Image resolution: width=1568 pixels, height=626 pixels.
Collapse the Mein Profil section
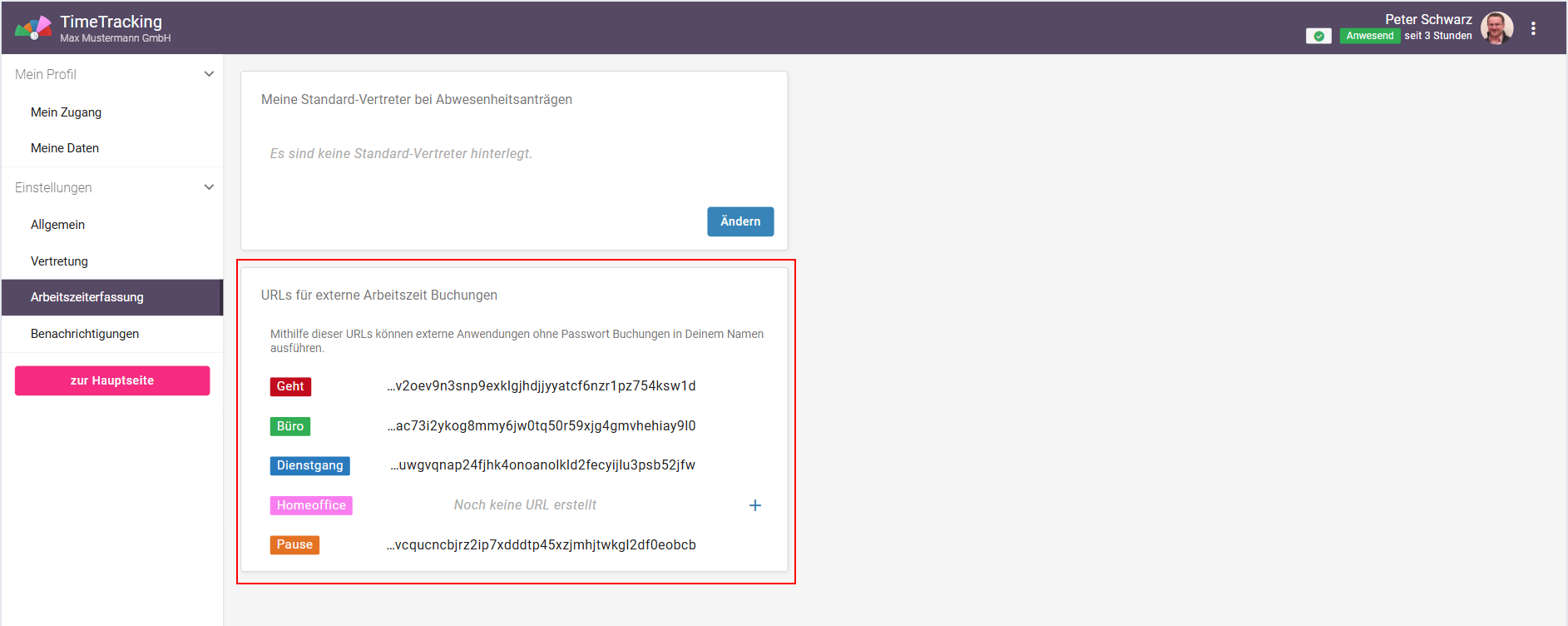tap(209, 74)
